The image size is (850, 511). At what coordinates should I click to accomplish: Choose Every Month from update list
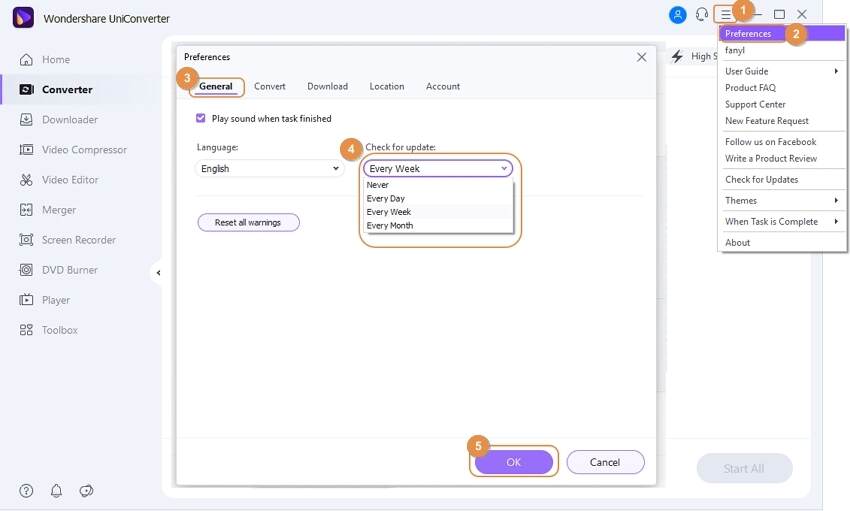(389, 226)
